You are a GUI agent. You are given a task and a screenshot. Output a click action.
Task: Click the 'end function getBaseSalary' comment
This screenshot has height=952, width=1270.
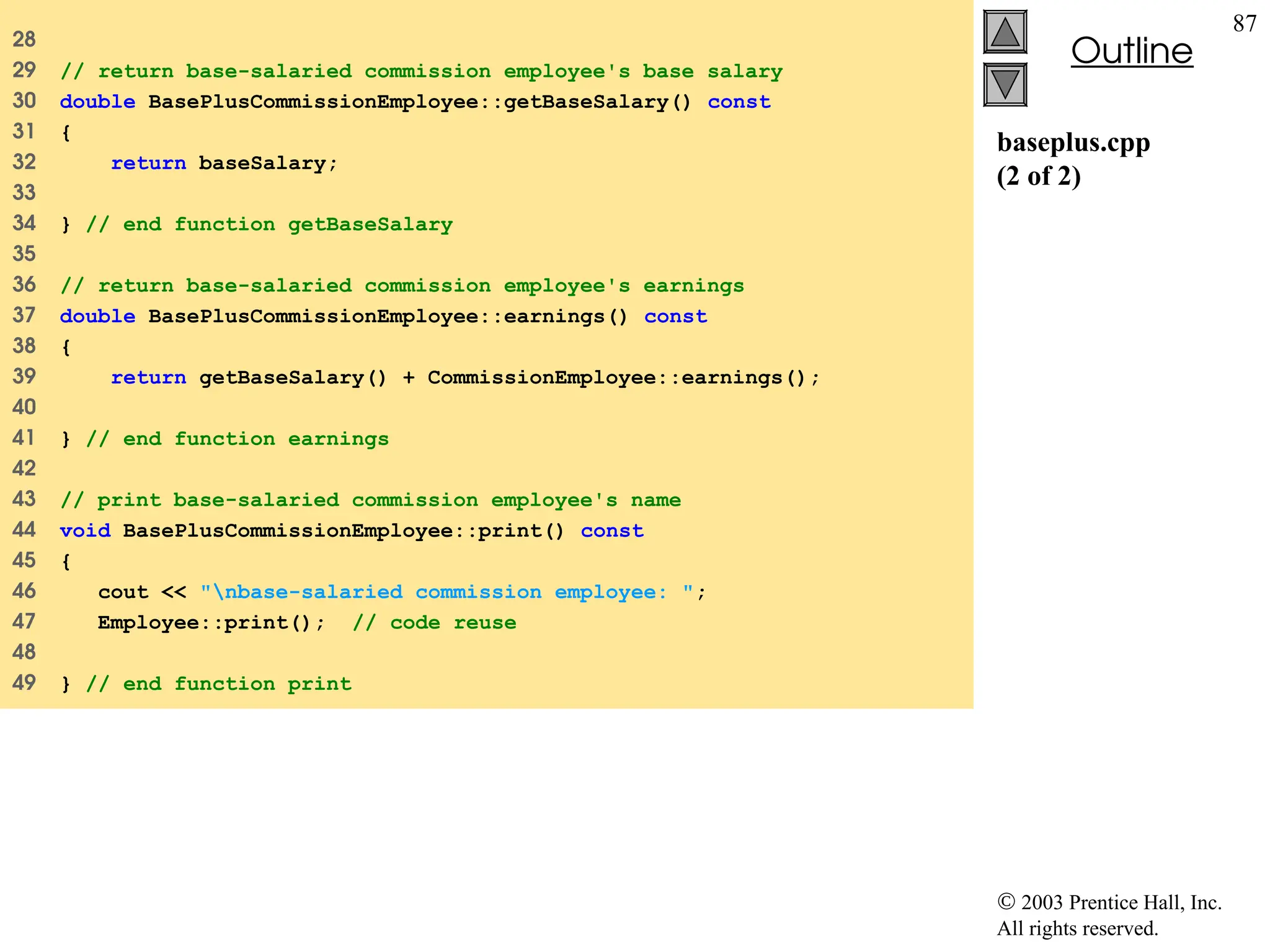tap(269, 224)
